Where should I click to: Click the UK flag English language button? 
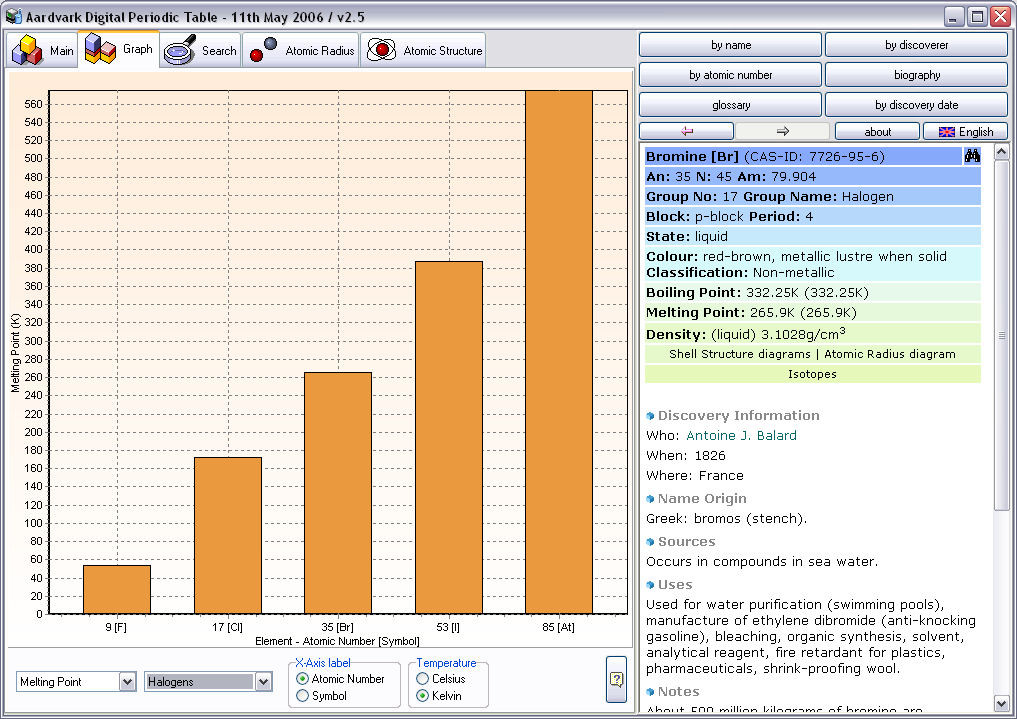coord(966,132)
